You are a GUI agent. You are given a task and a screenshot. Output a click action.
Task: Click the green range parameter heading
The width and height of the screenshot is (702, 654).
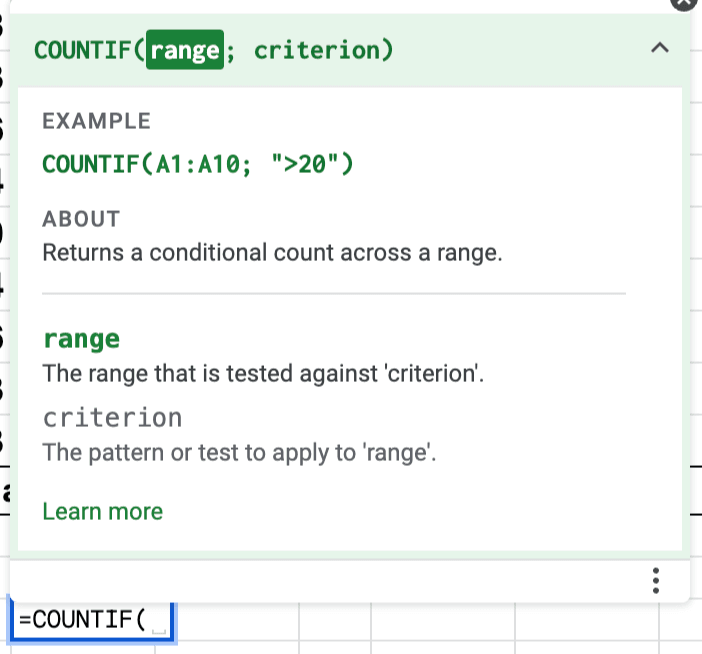point(81,339)
